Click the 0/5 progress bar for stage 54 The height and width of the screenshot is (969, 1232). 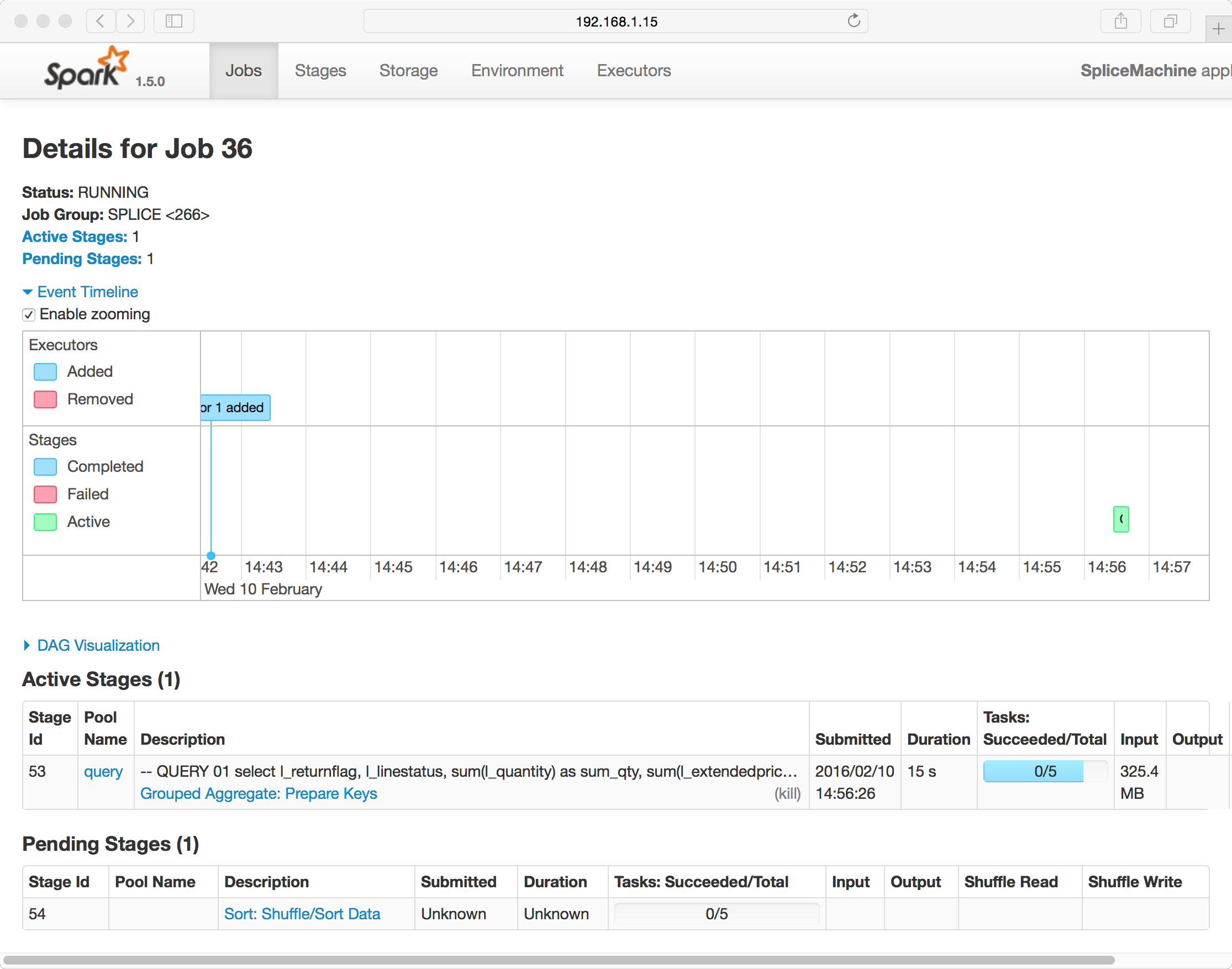click(717, 913)
